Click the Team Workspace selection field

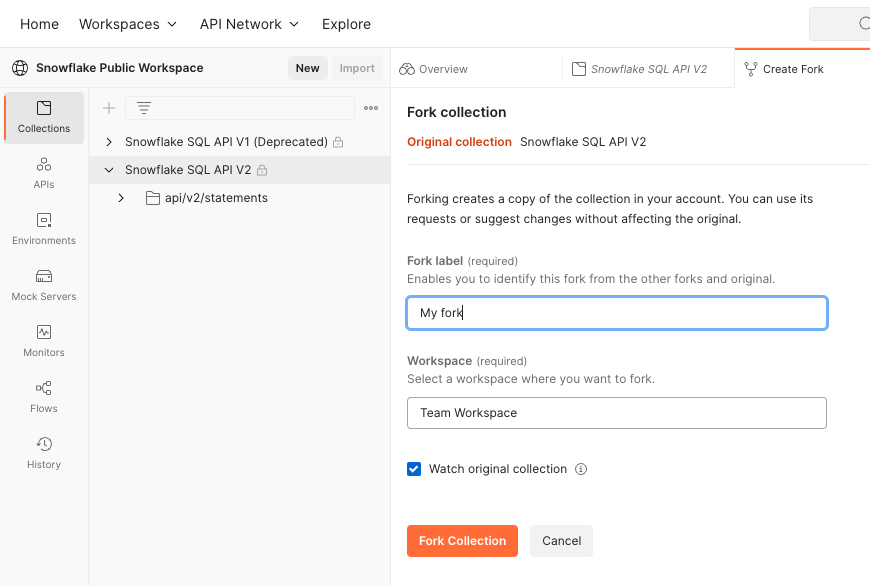(x=617, y=413)
